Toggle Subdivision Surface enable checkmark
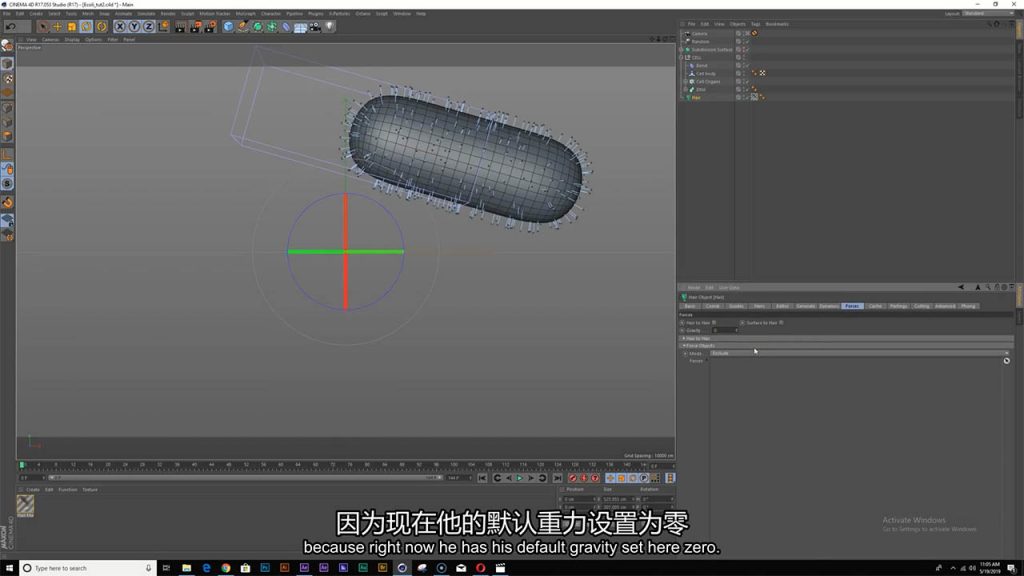Image resolution: width=1024 pixels, height=576 pixels. 747,50
